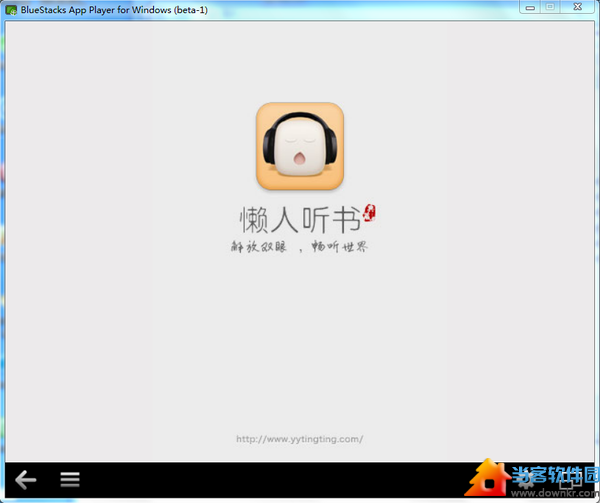600x503 pixels.
Task: Click the 懒人听书 app title text
Action: [x=300, y=220]
